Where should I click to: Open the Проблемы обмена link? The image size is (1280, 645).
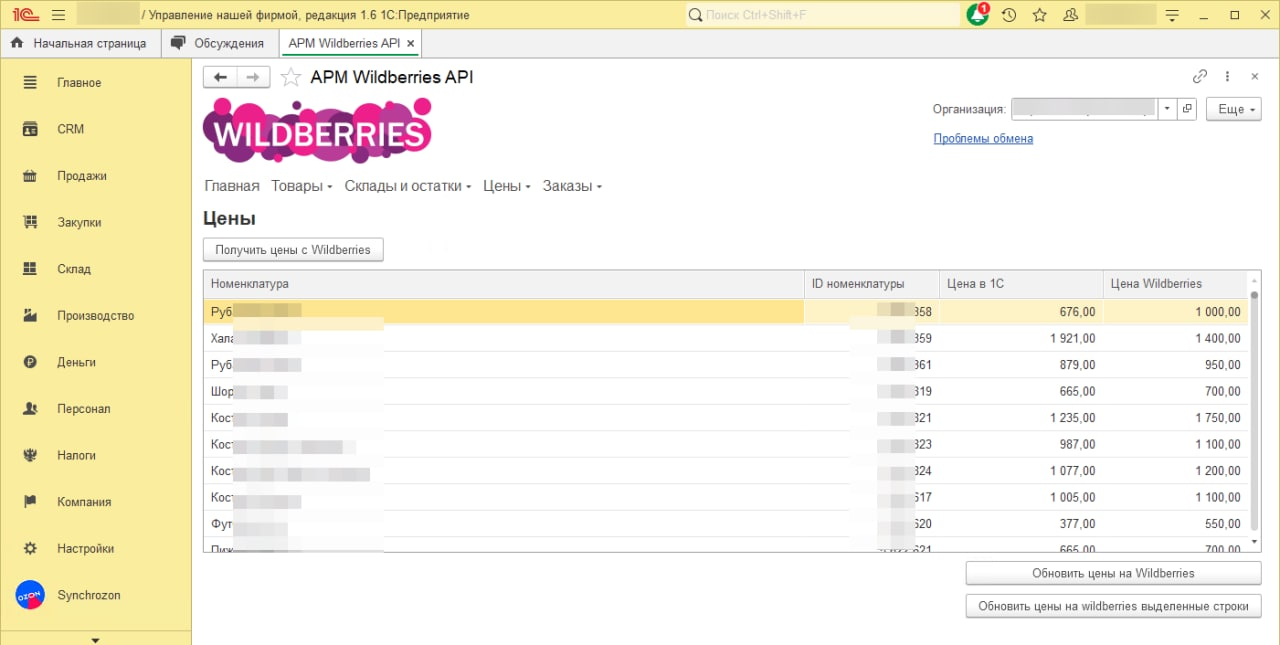983,139
